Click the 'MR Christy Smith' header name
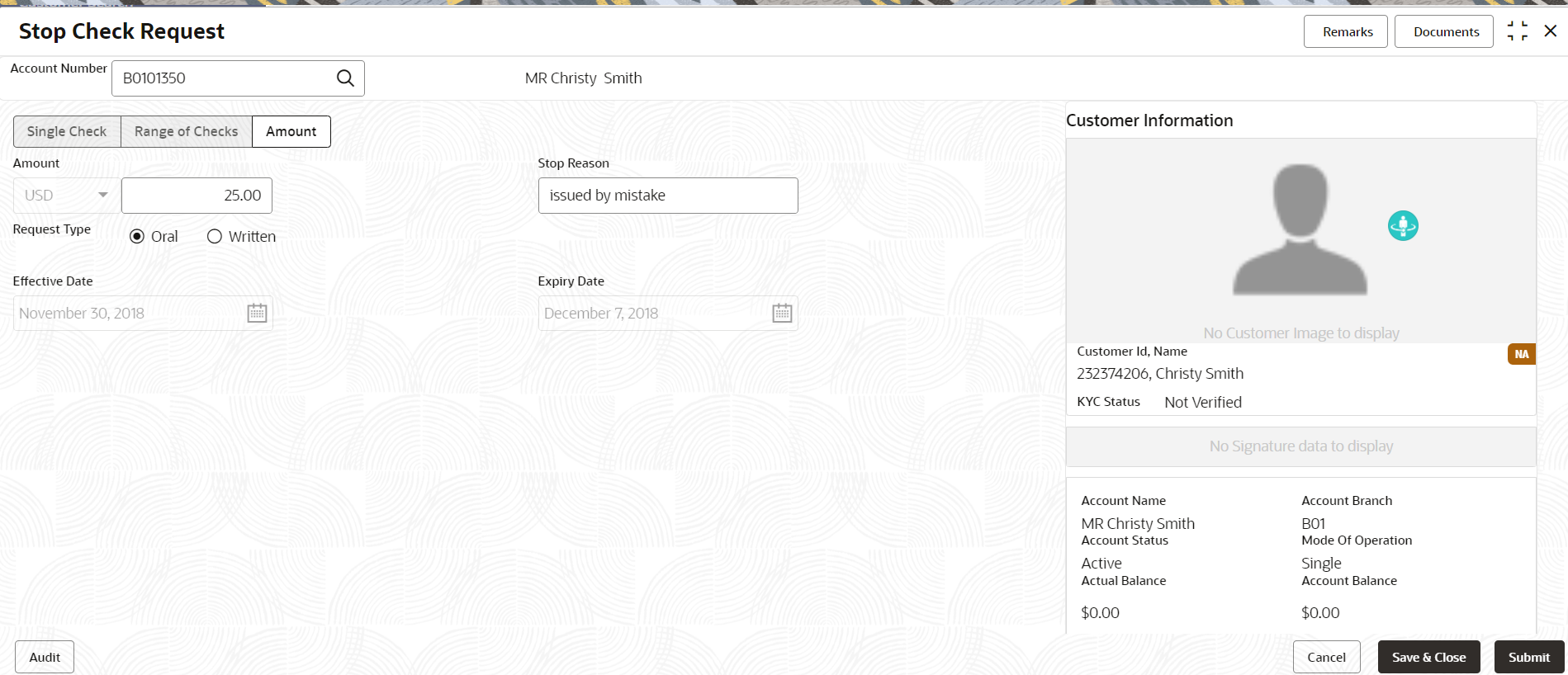Viewport: 1568px width, 675px height. pos(583,78)
